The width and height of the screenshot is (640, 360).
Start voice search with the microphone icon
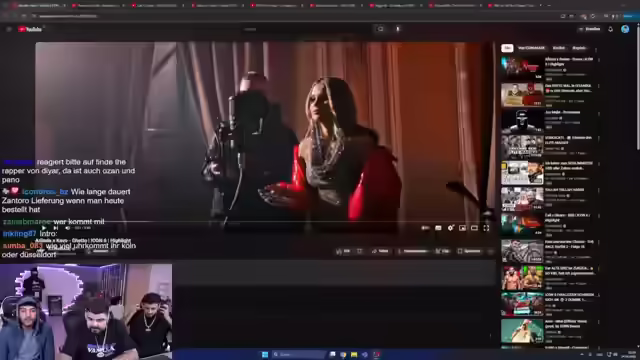(x=398, y=29)
